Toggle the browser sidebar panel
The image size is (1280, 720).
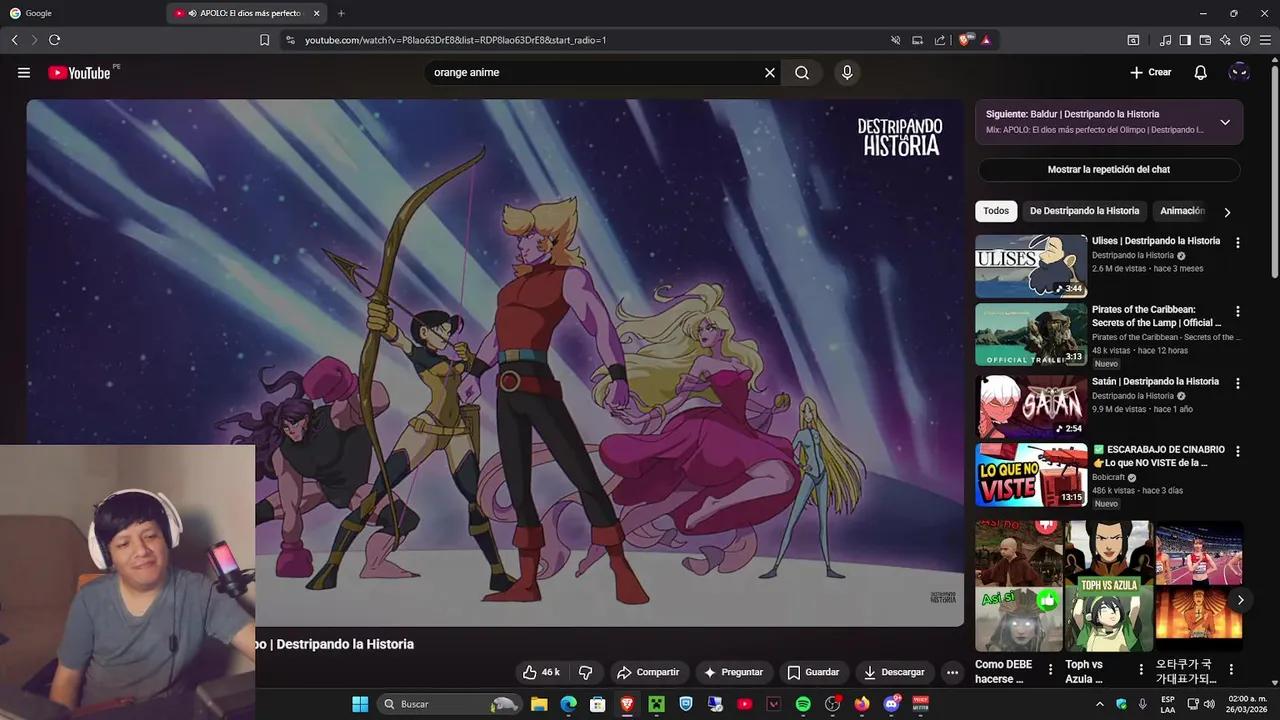[1185, 40]
